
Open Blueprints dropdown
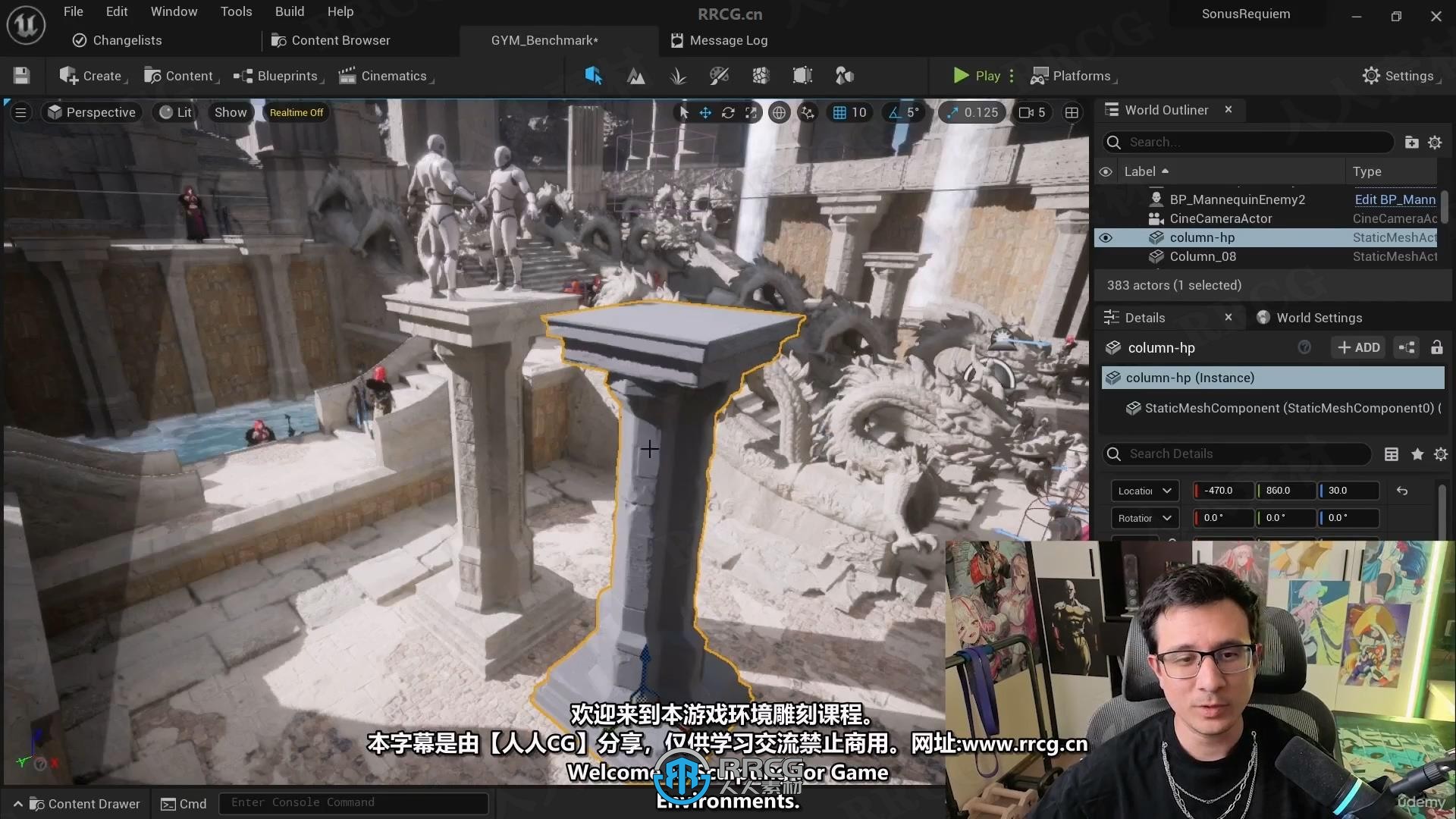pyautogui.click(x=278, y=76)
